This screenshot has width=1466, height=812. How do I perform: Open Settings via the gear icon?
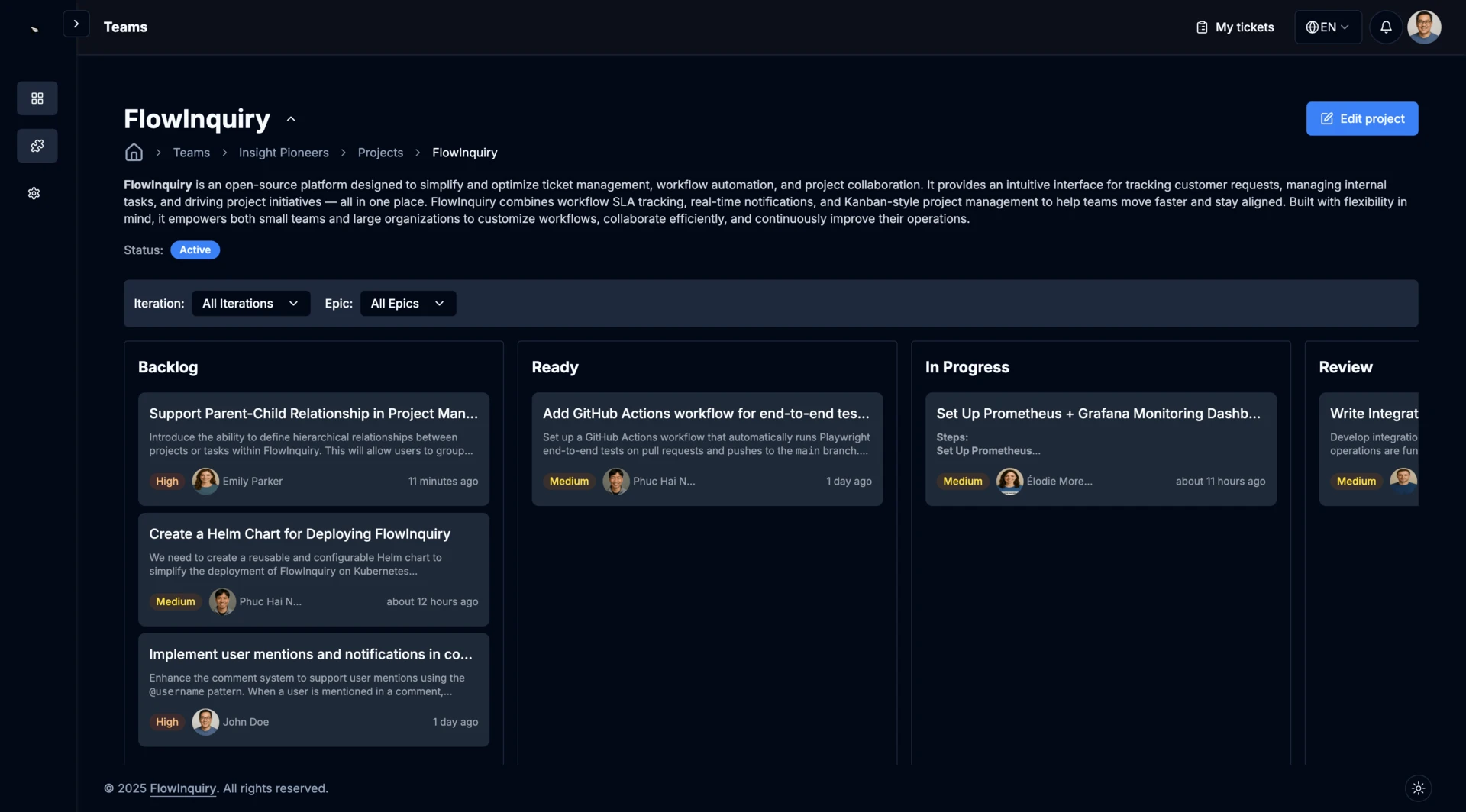(x=34, y=193)
